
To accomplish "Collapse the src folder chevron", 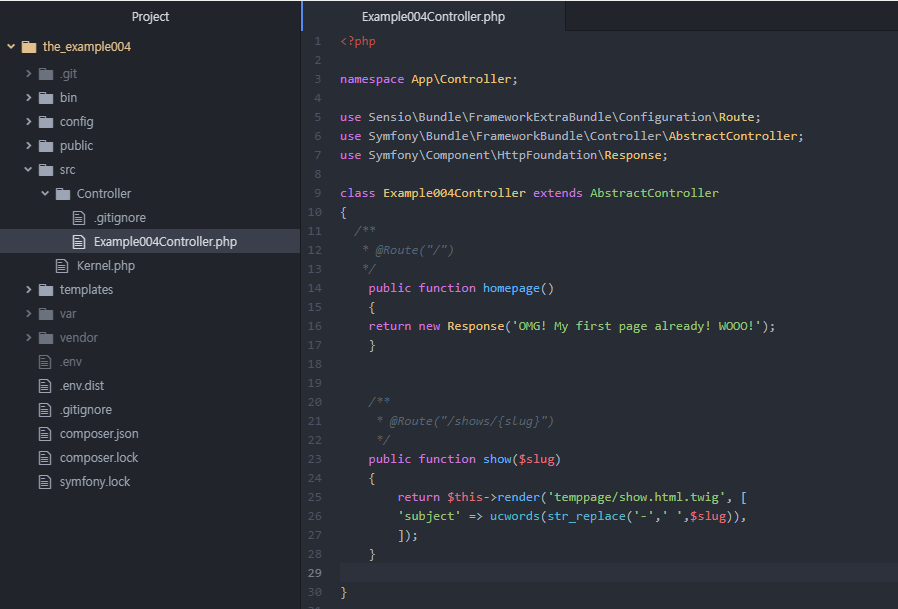I will tap(28, 170).
